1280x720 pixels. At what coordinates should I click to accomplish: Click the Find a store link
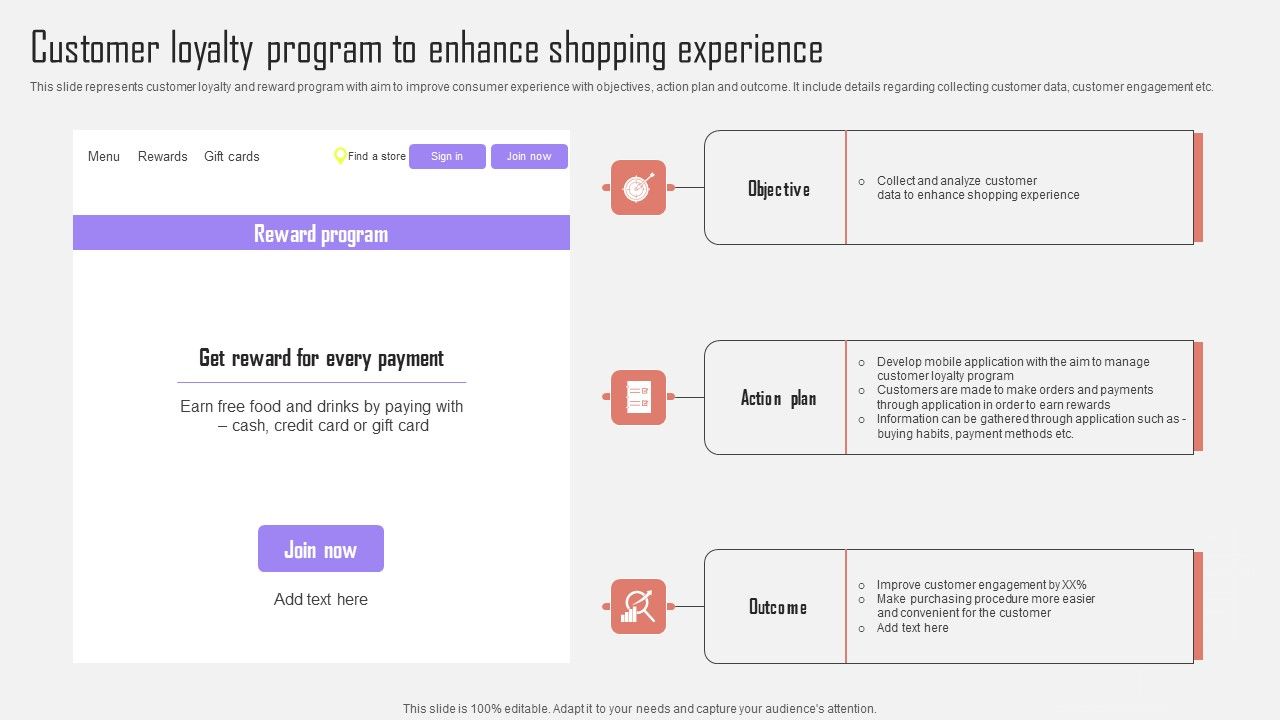[377, 156]
